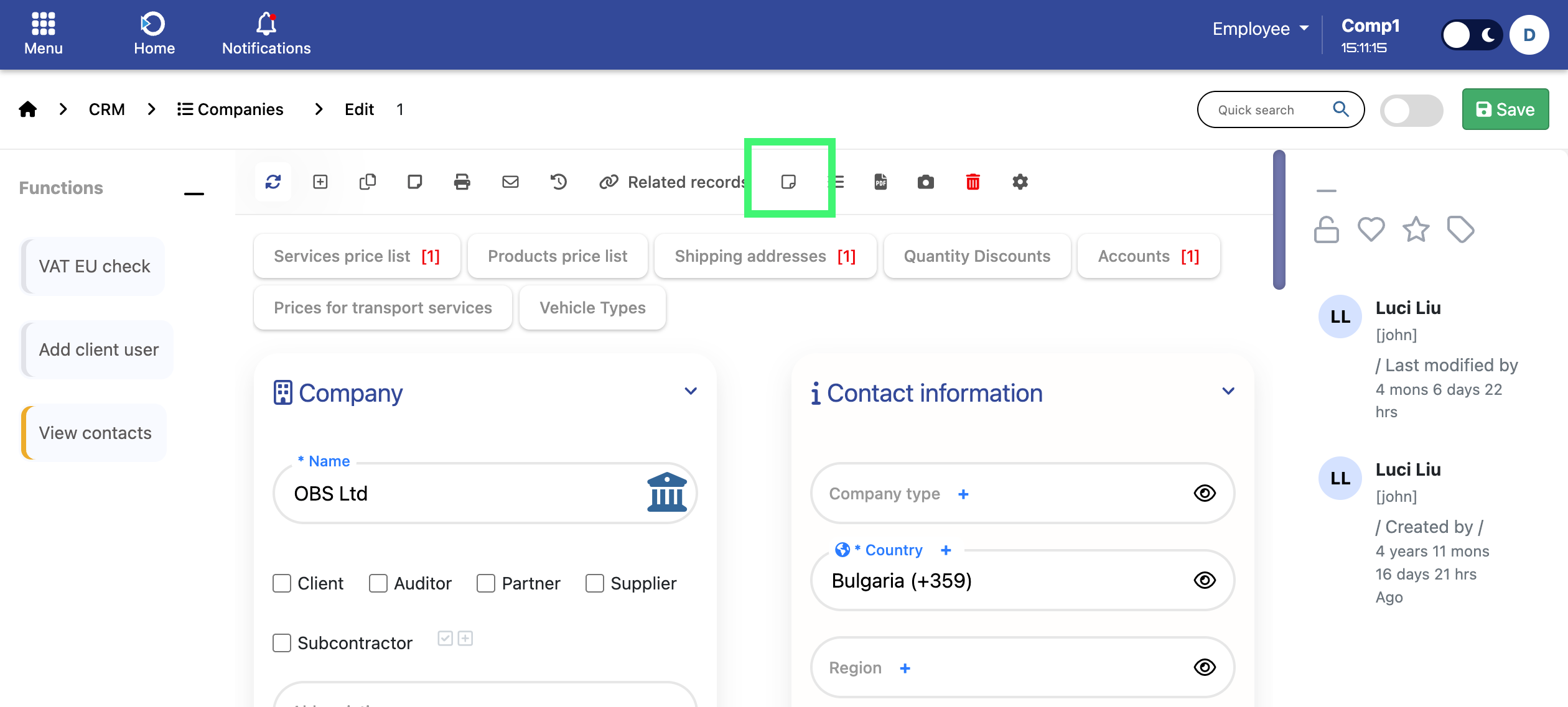Collapse the Company section chevron

pyautogui.click(x=691, y=391)
